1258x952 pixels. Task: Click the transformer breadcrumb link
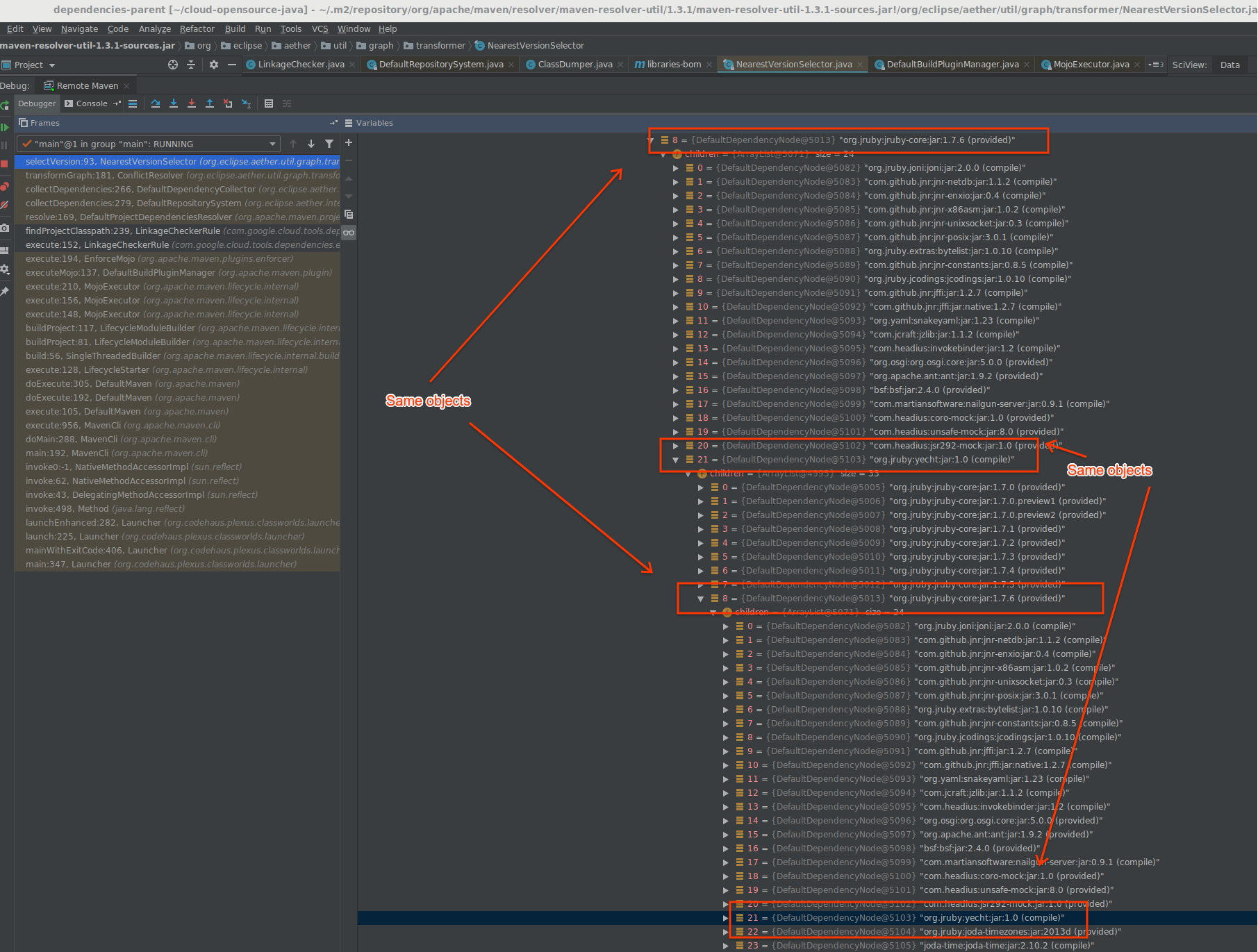pyautogui.click(x=440, y=45)
